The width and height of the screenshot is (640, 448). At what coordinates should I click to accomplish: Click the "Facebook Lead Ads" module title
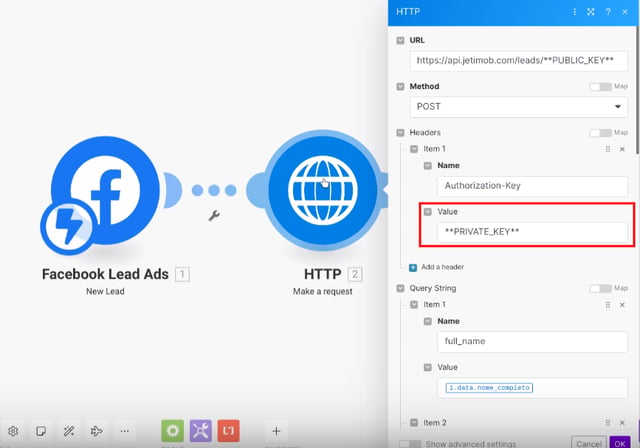(105, 274)
